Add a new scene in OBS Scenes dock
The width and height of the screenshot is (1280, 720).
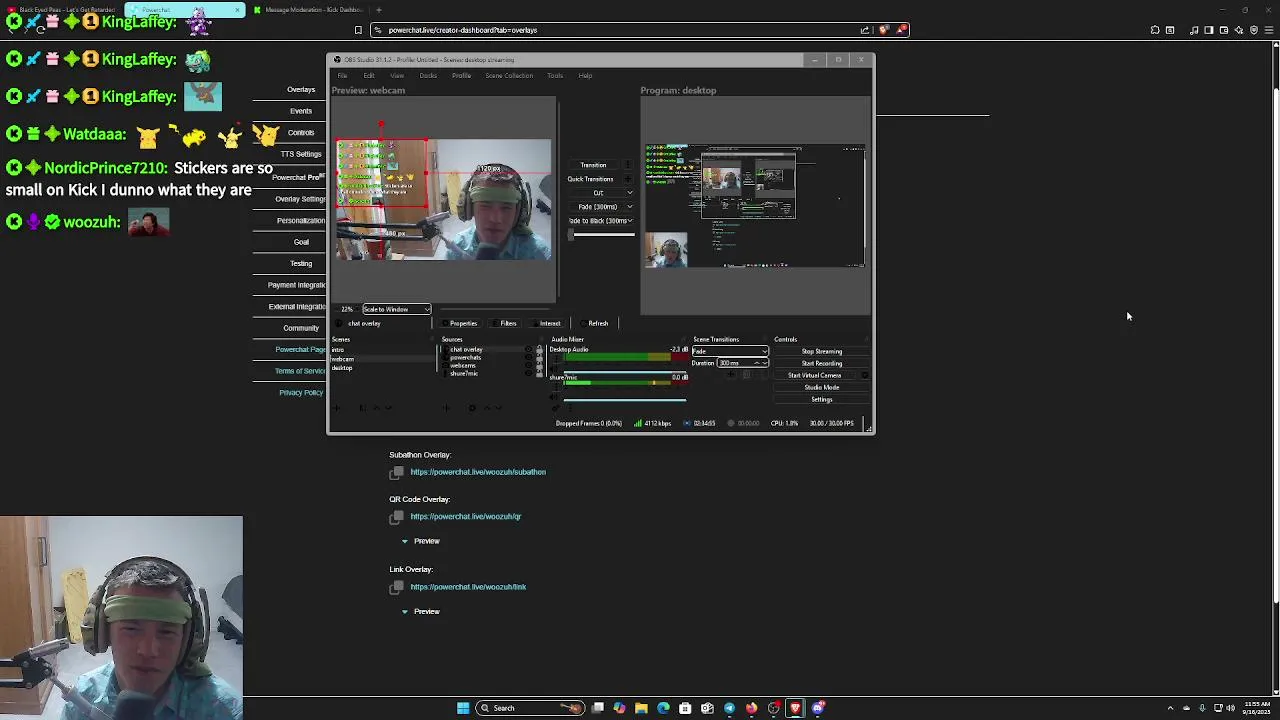pos(337,408)
